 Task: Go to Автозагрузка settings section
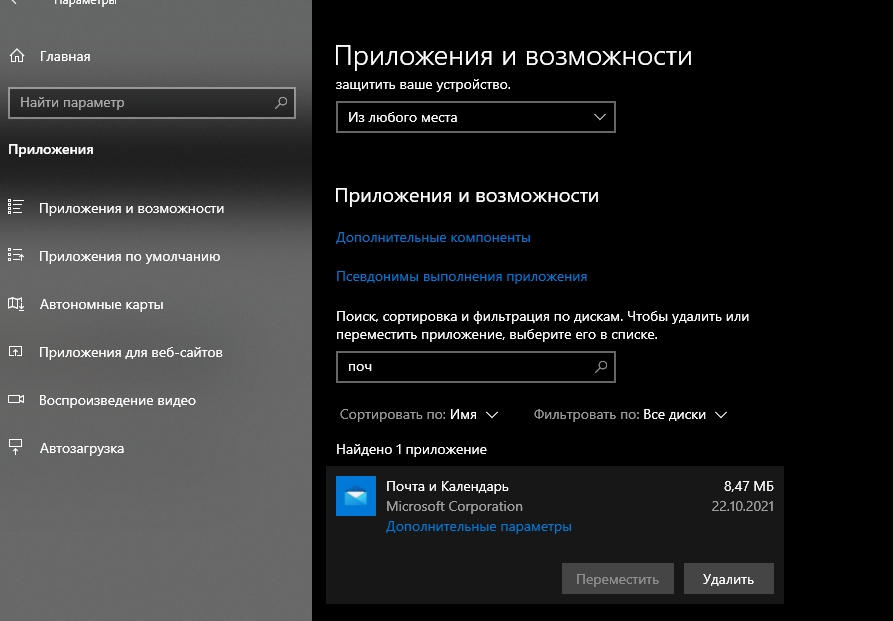point(82,448)
